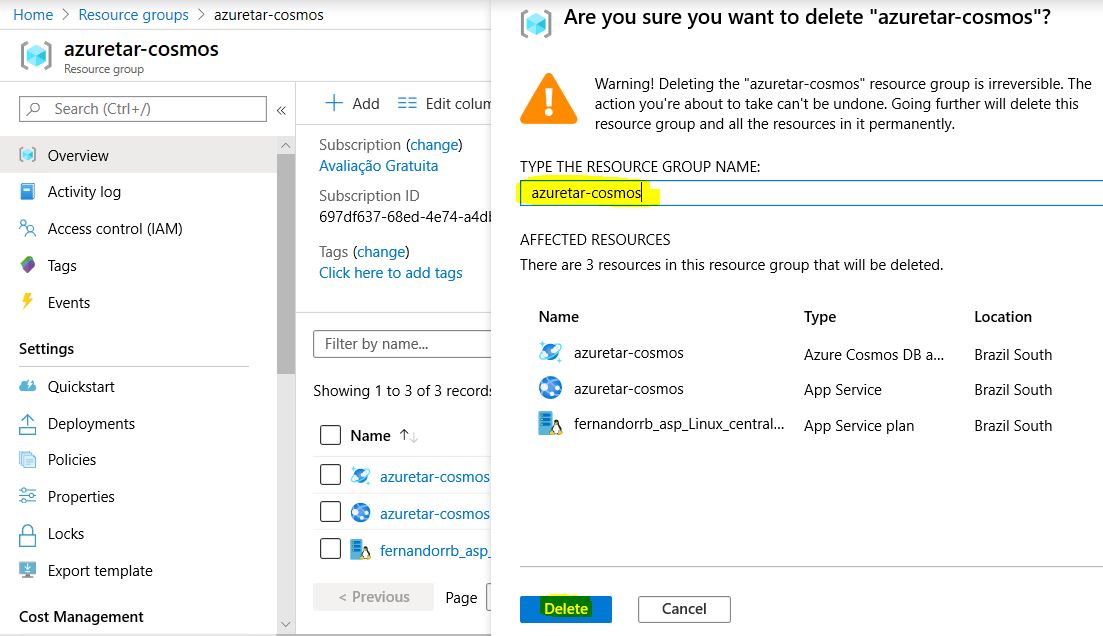
Task: Click the azuretar-cosmos resource group header icon
Action: click(x=36, y=56)
